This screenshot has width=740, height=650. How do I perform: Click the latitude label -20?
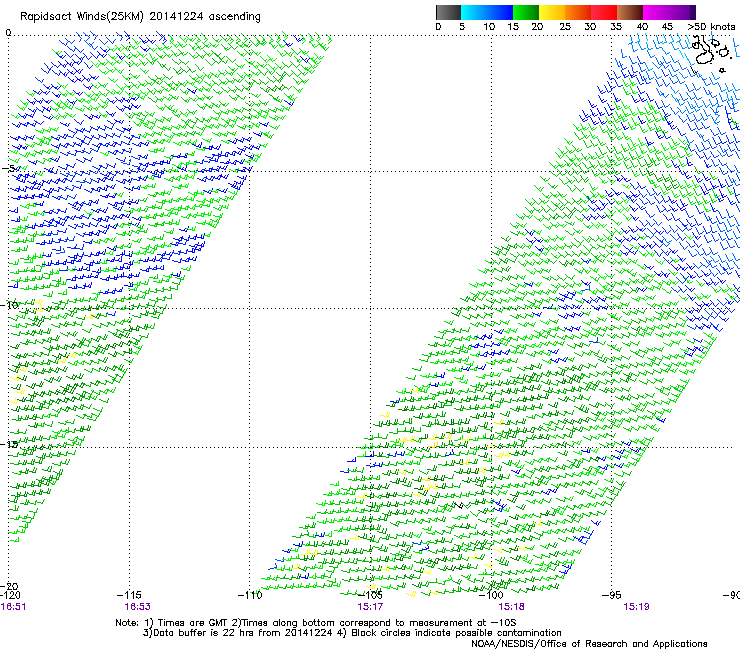pos(10,586)
